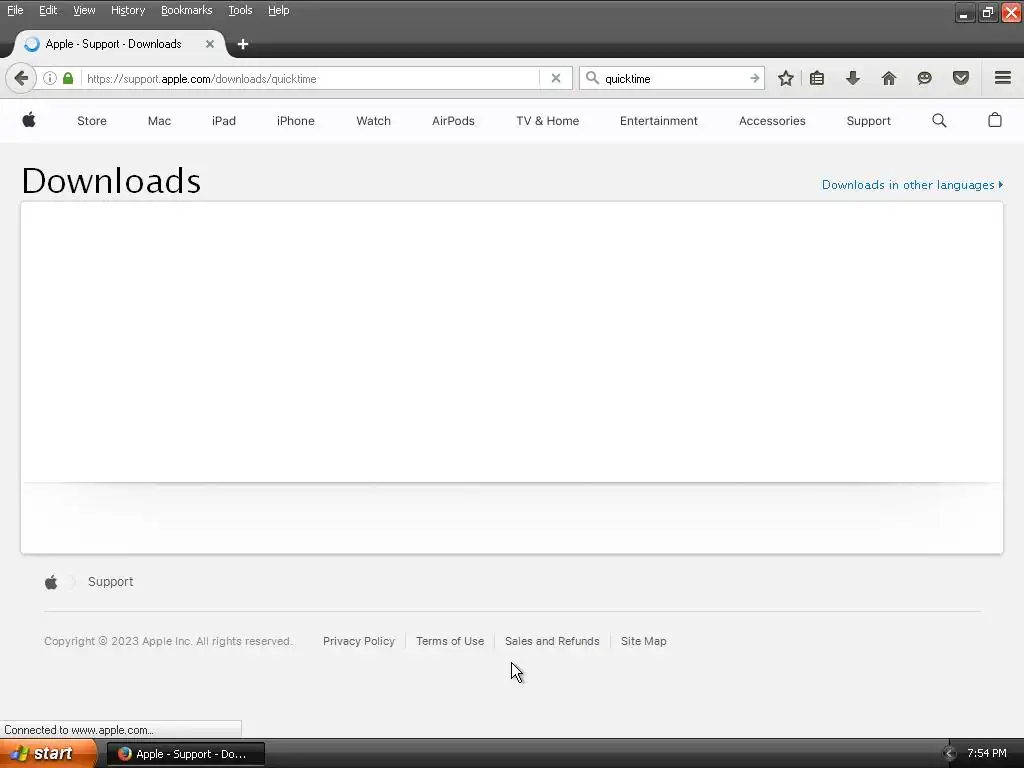Open Privacy Policy link
The width and height of the screenshot is (1024, 768).
point(359,641)
